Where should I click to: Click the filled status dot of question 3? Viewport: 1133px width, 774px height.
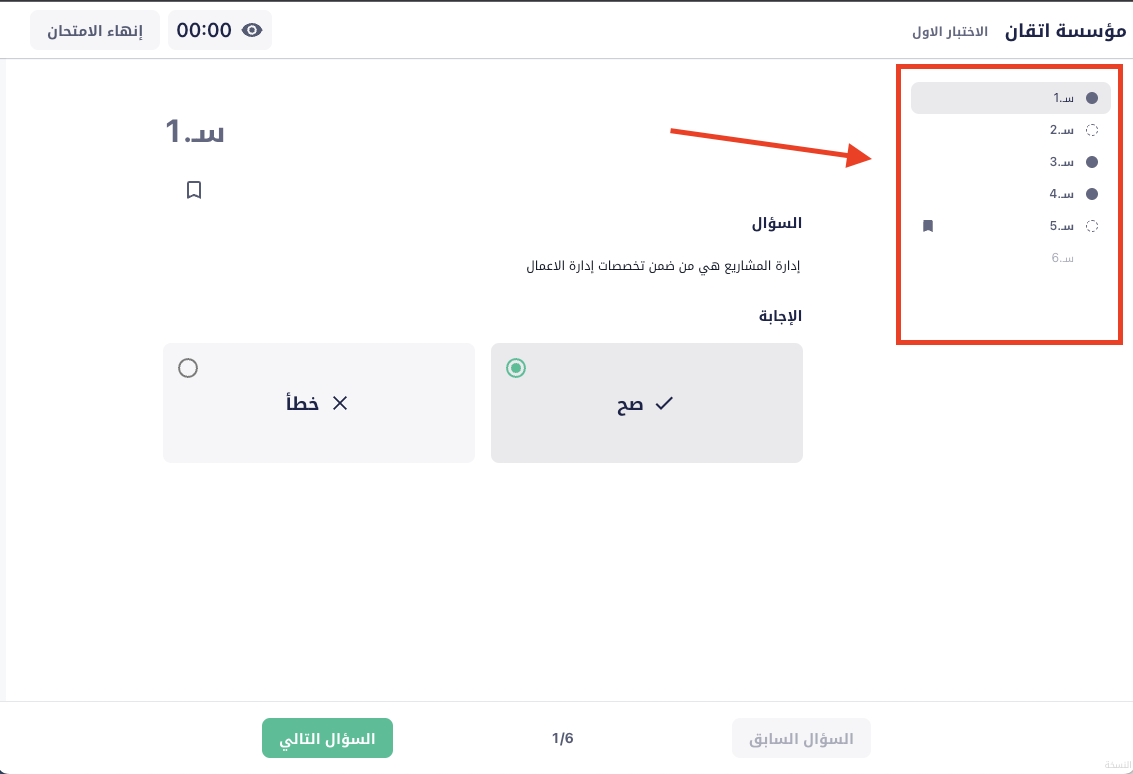1092,162
